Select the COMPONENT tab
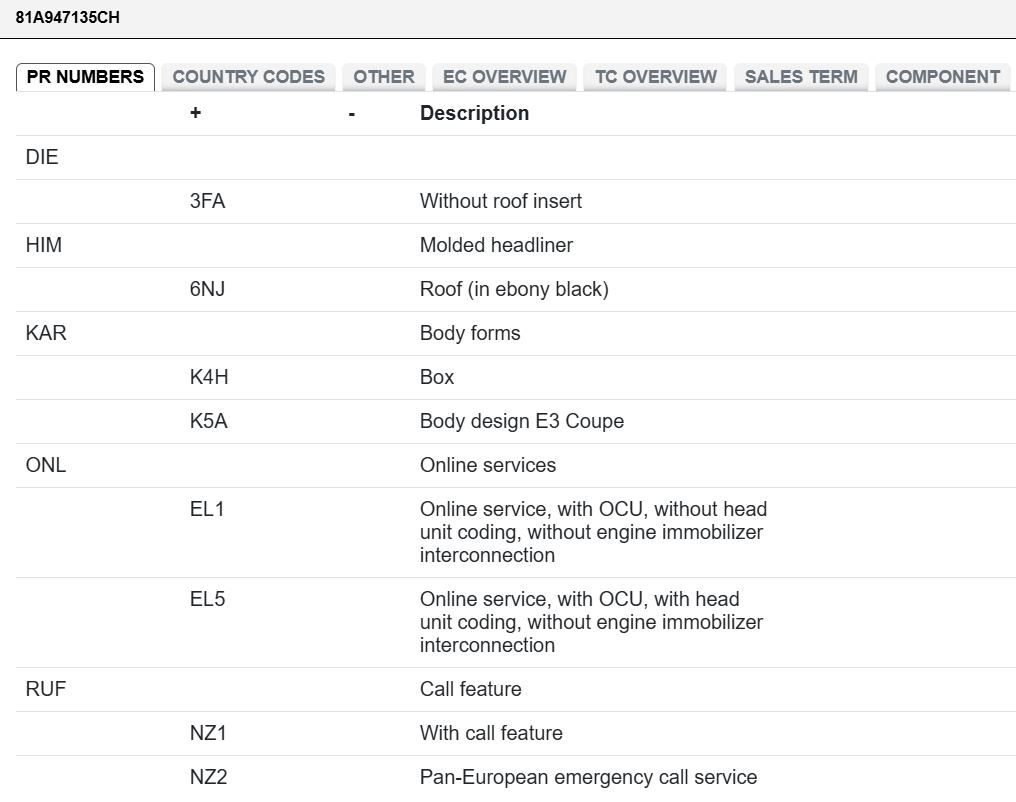Screen dimensions: 1016x802 (x=943, y=77)
